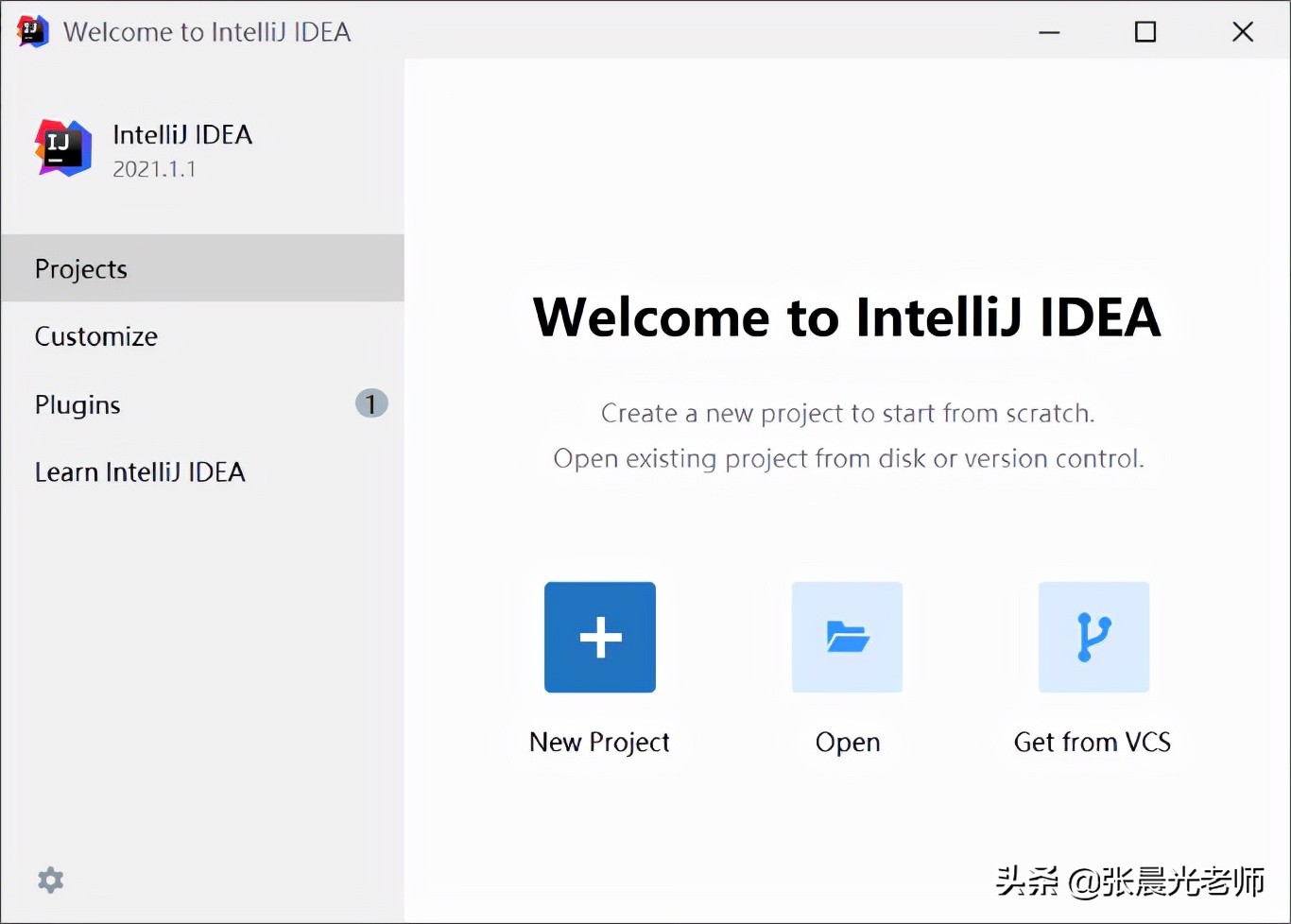1291x924 pixels.
Task: Click the folder icon for Open
Action: click(847, 637)
